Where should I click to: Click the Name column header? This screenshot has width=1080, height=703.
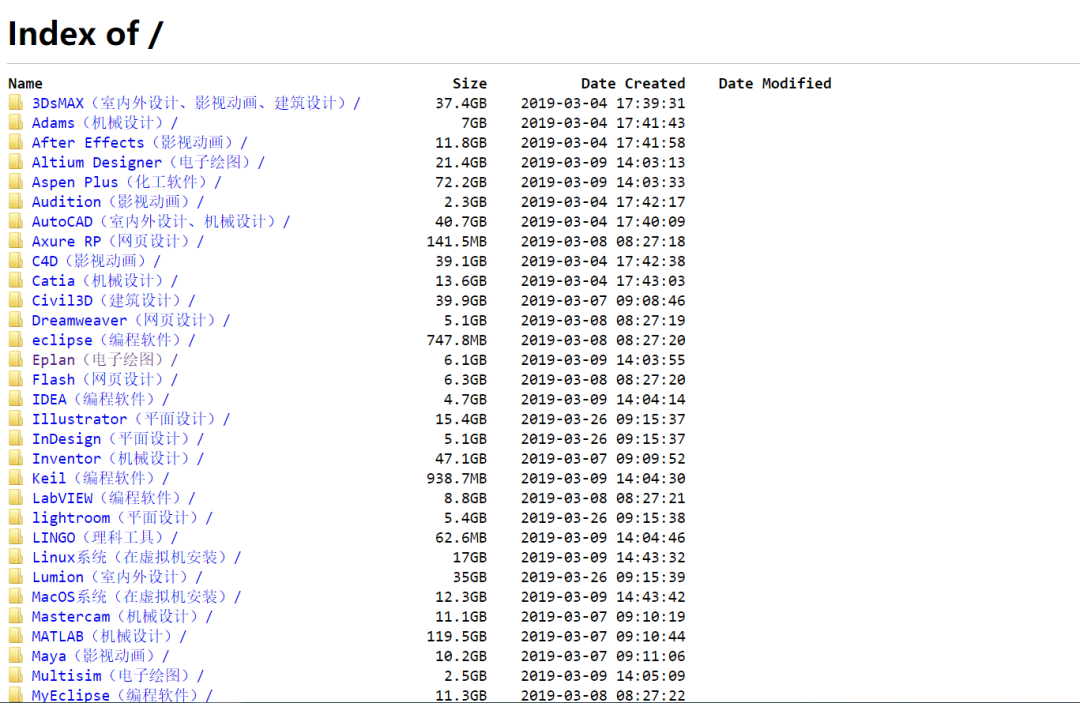pyautogui.click(x=25, y=83)
